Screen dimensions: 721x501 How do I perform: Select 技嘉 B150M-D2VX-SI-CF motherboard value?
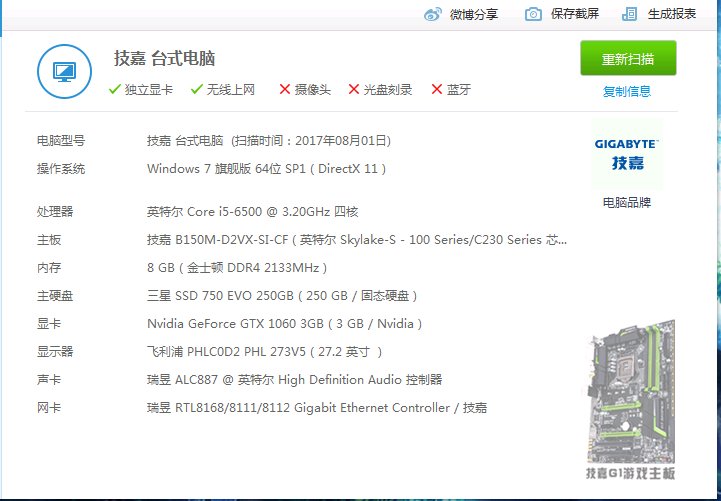[357, 239]
